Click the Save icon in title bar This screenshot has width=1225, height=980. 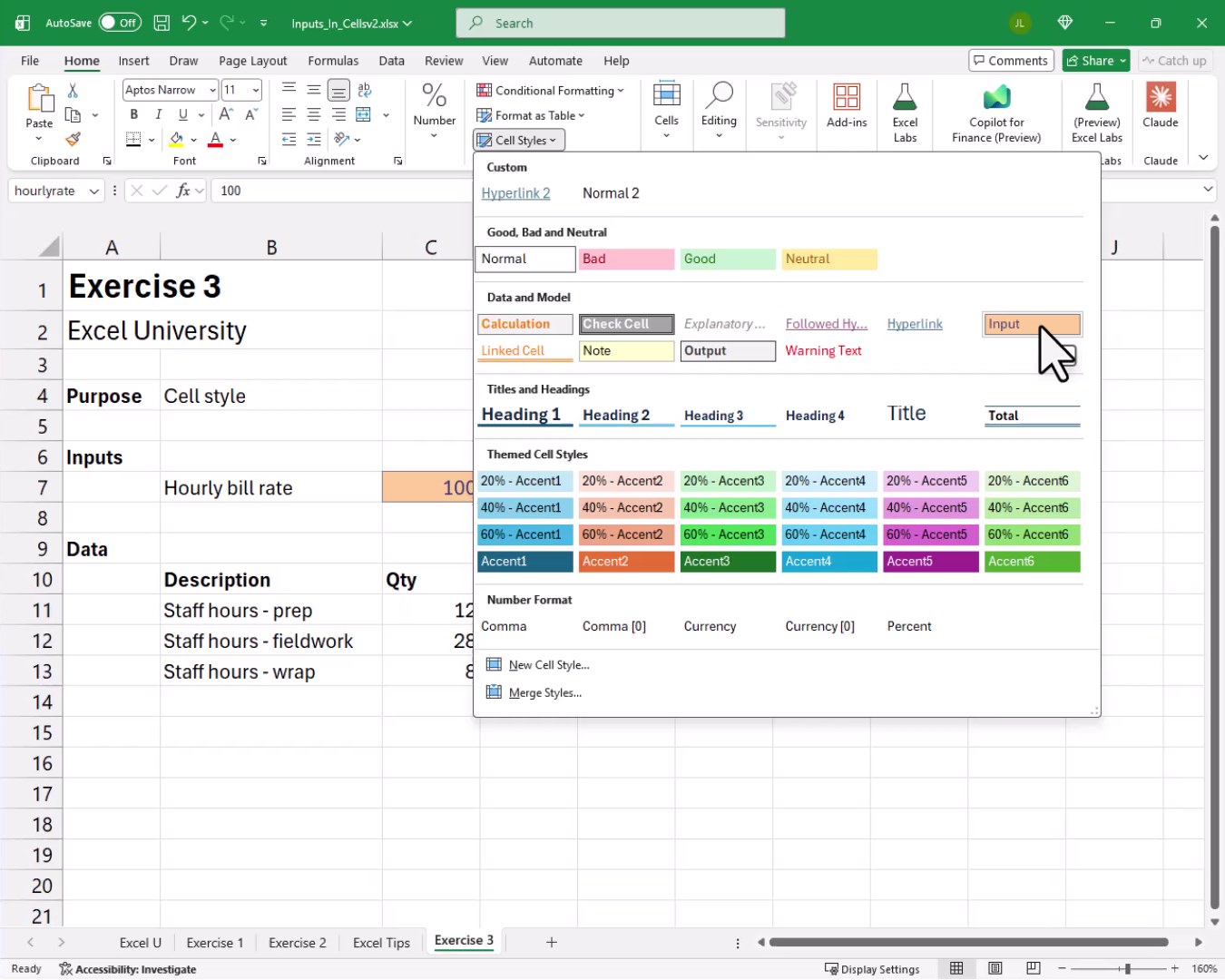pyautogui.click(x=162, y=23)
